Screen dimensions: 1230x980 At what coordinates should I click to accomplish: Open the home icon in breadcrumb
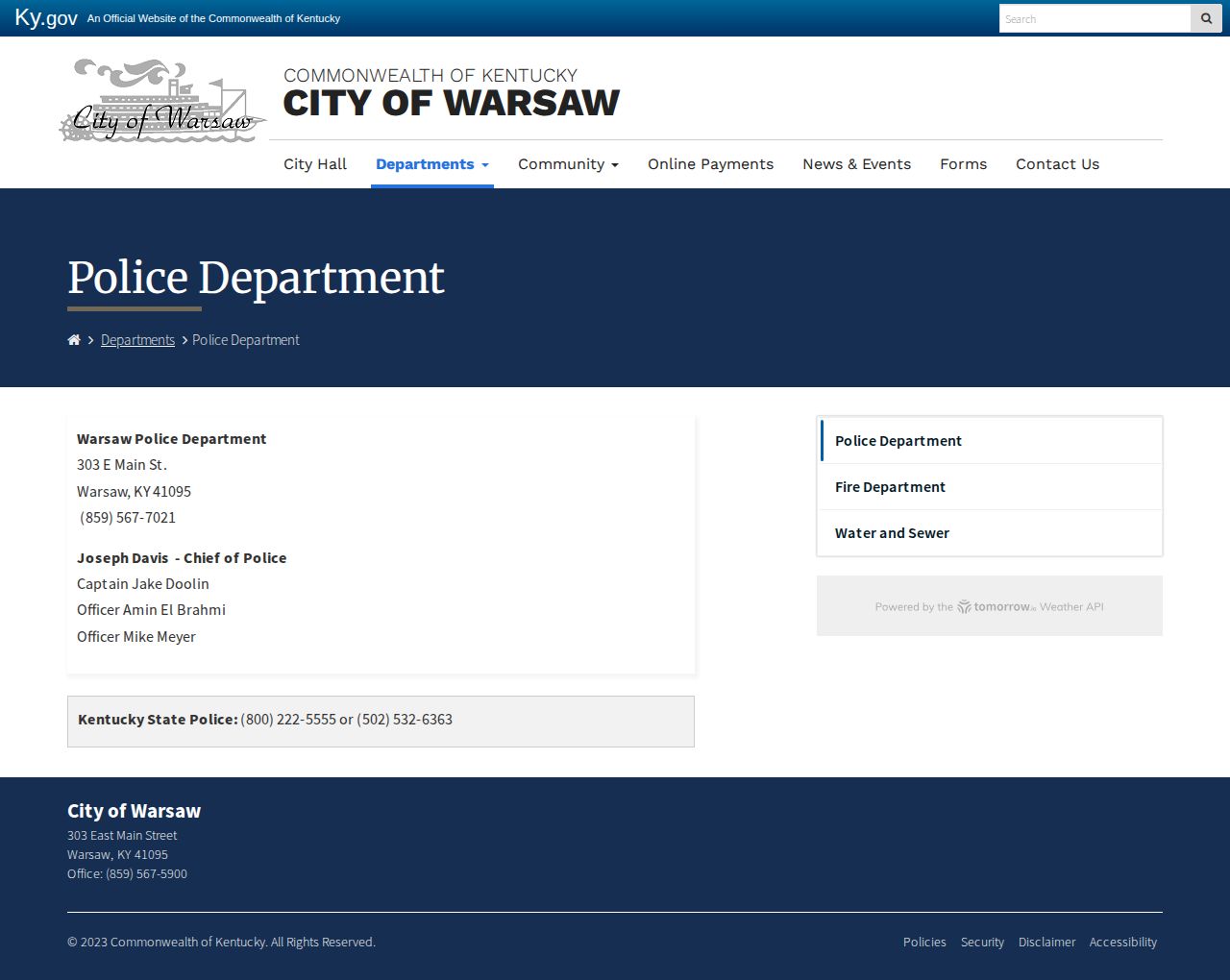tap(74, 340)
